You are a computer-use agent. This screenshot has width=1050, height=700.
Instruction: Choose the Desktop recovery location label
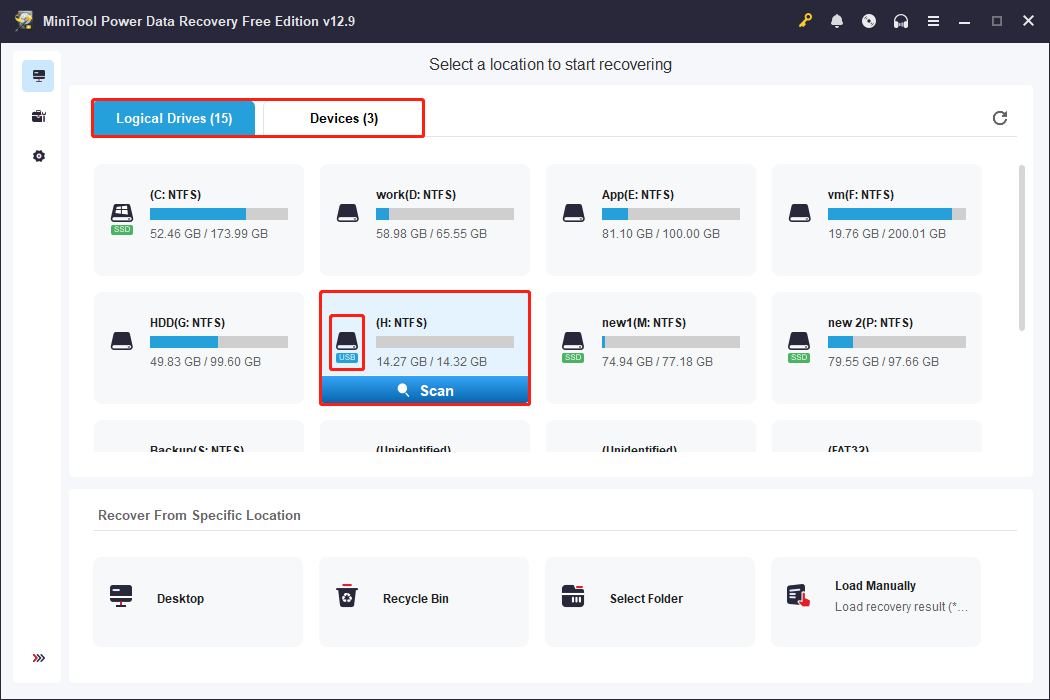(x=180, y=599)
